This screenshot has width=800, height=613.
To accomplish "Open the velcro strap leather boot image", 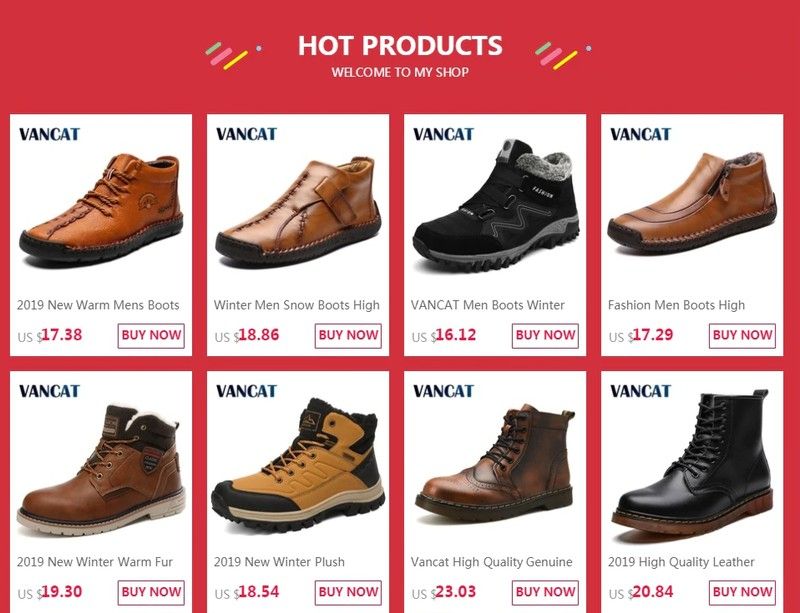I will (298, 212).
